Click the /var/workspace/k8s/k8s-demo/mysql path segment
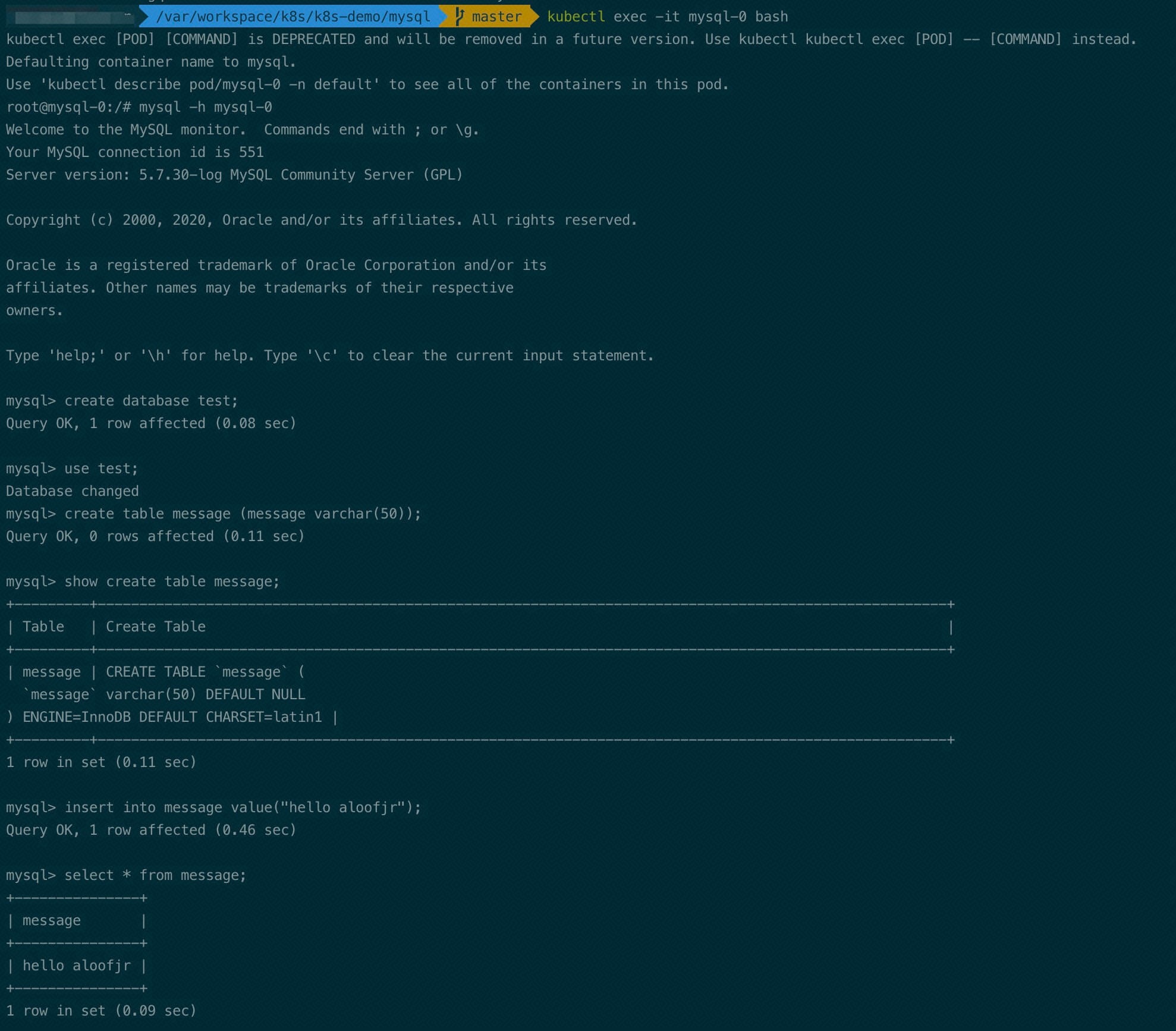Viewport: 1176px width, 1031px height. tap(293, 17)
